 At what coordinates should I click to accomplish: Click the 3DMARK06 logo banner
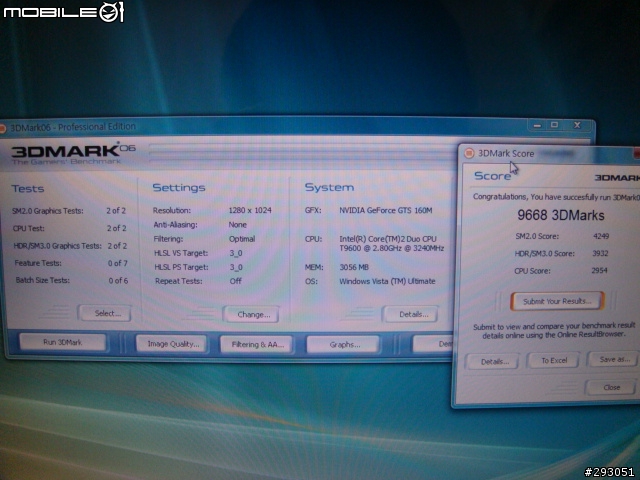pyautogui.click(x=73, y=153)
